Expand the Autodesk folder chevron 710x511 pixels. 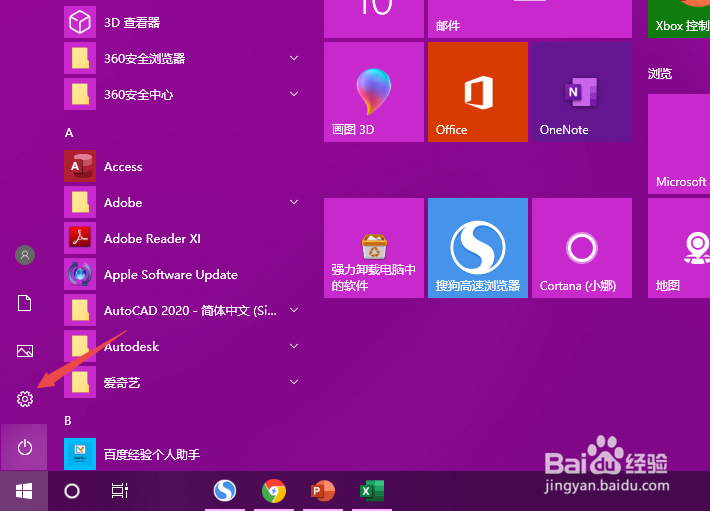(294, 346)
